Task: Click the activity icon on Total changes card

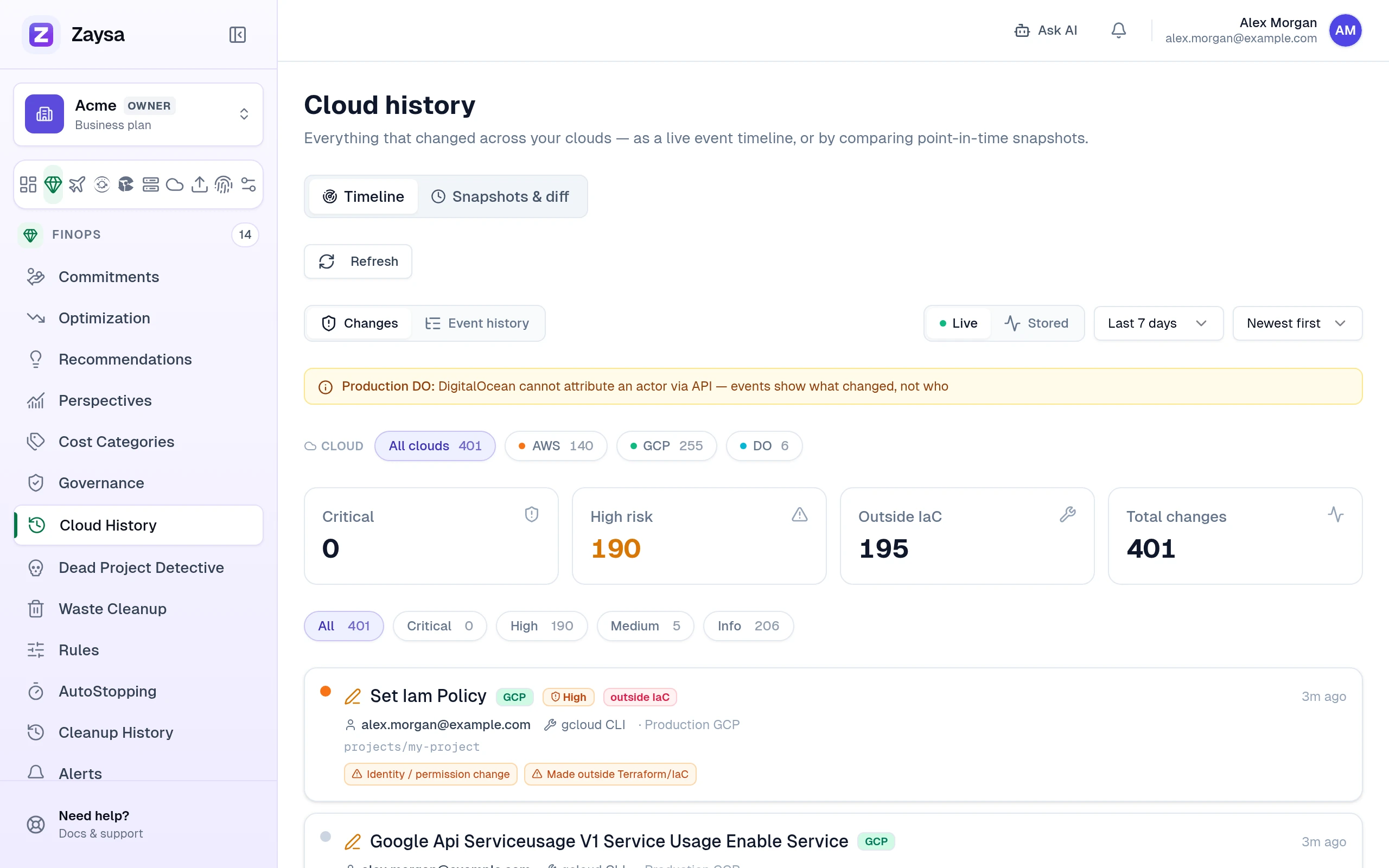Action: pyautogui.click(x=1336, y=514)
